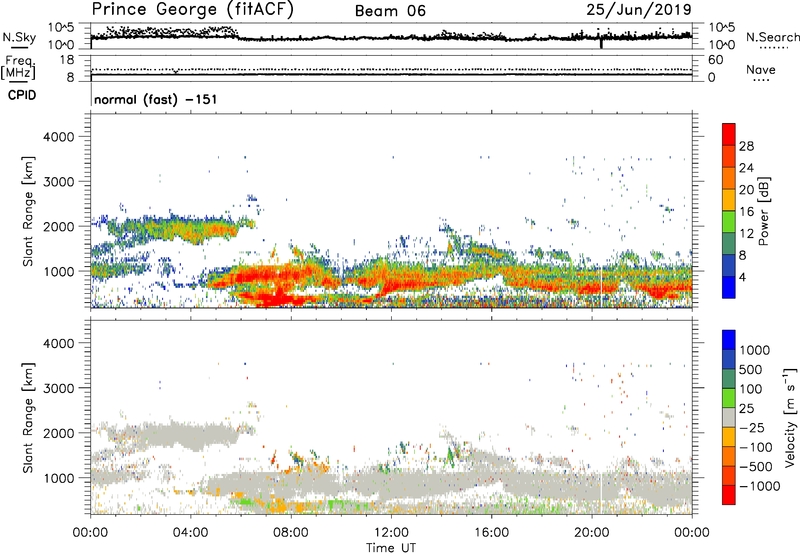
Task: Click the '16:00' time axis tick
Action: pos(491,533)
